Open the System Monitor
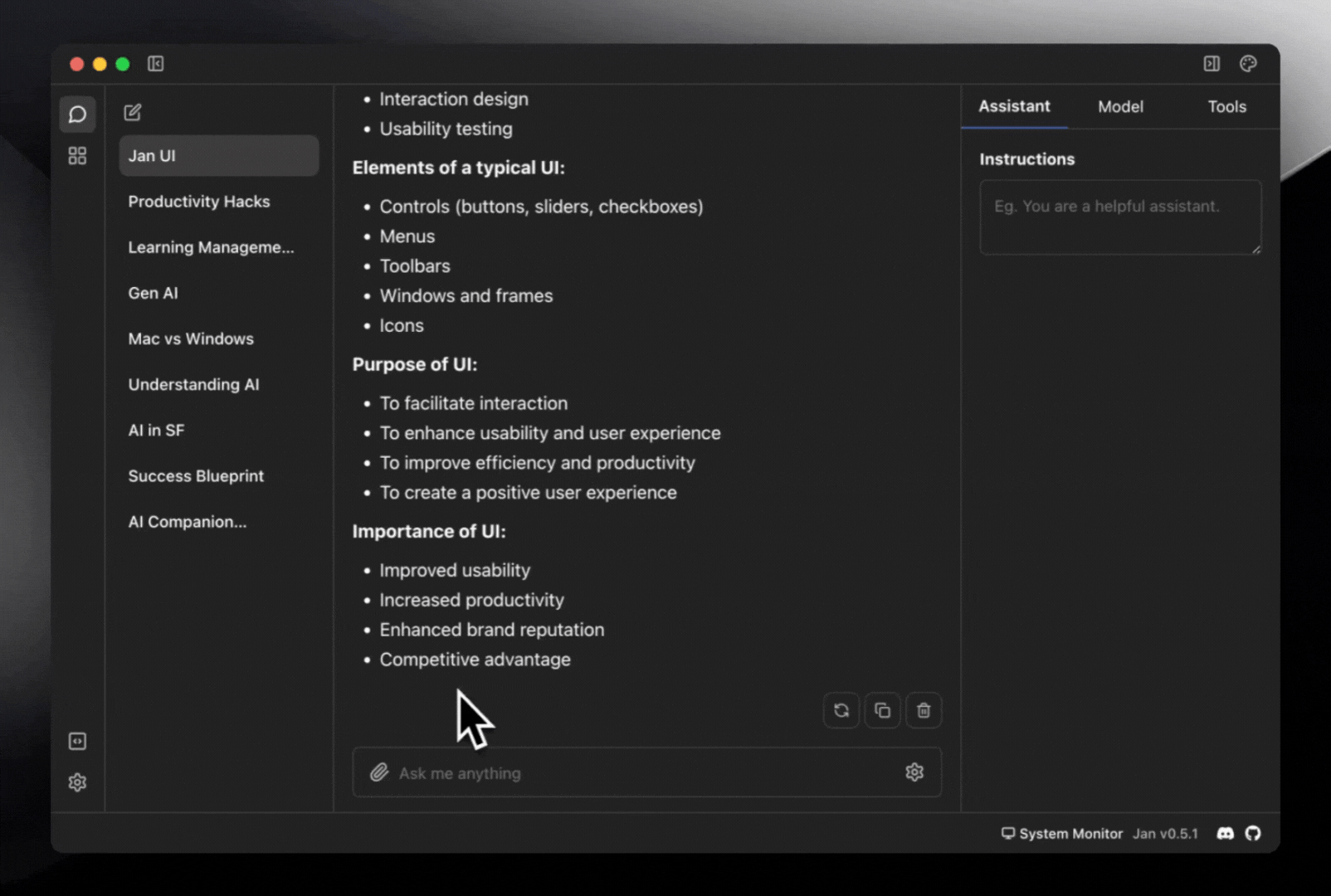This screenshot has height=896, width=1331. point(1062,834)
